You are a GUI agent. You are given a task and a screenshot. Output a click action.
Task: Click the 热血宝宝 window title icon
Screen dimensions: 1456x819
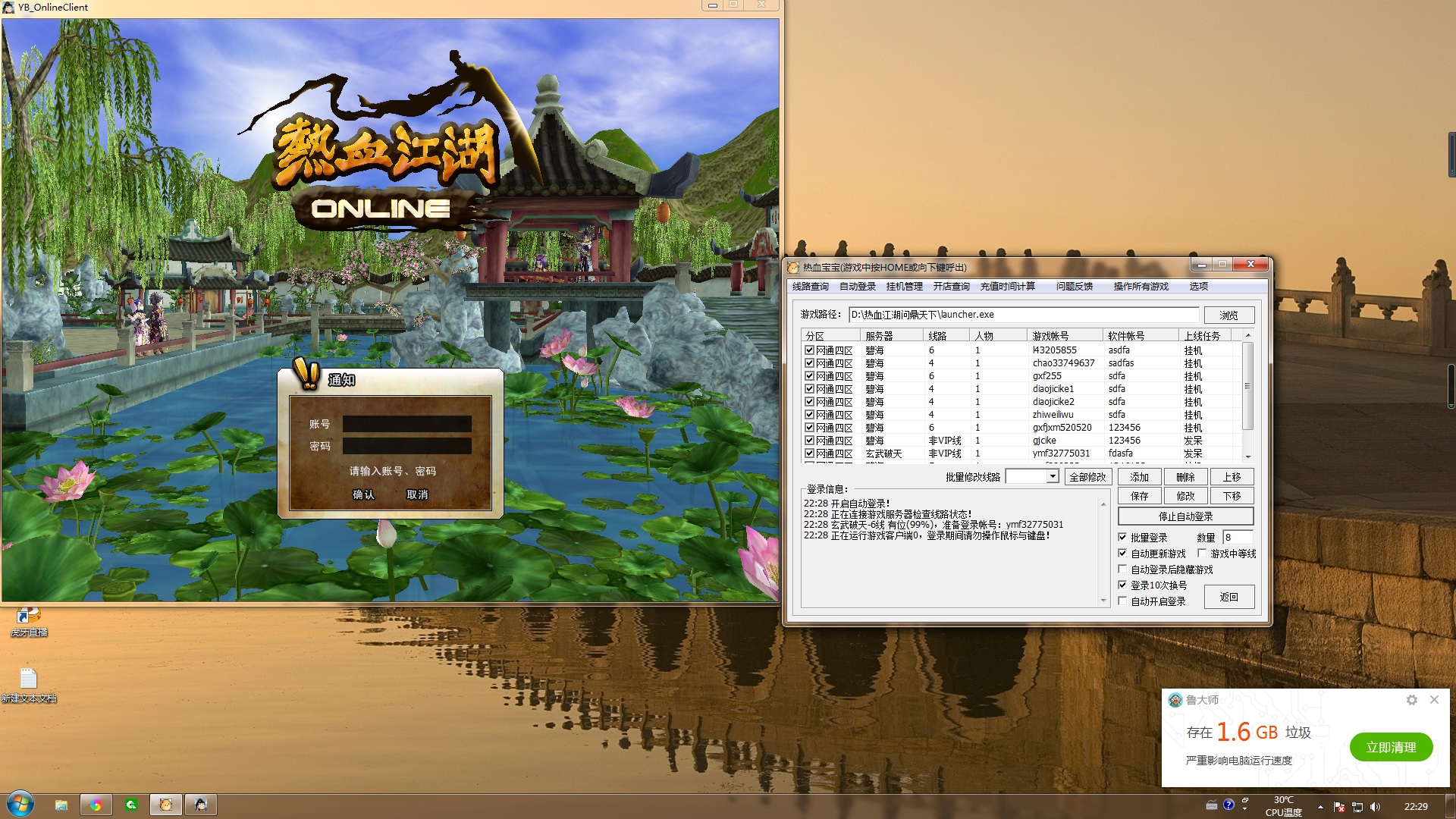tap(793, 267)
